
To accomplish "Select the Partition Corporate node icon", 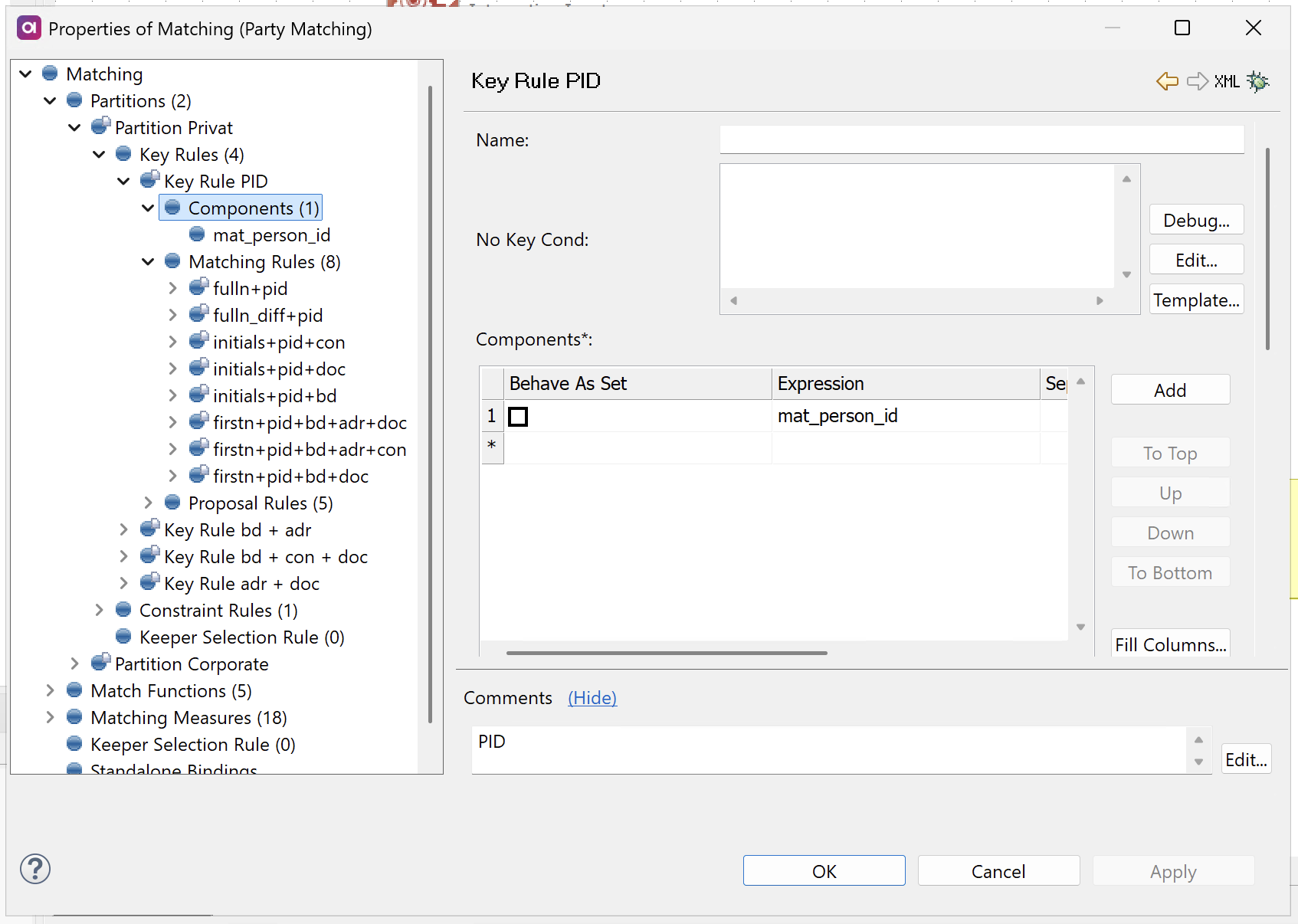I will (x=100, y=663).
